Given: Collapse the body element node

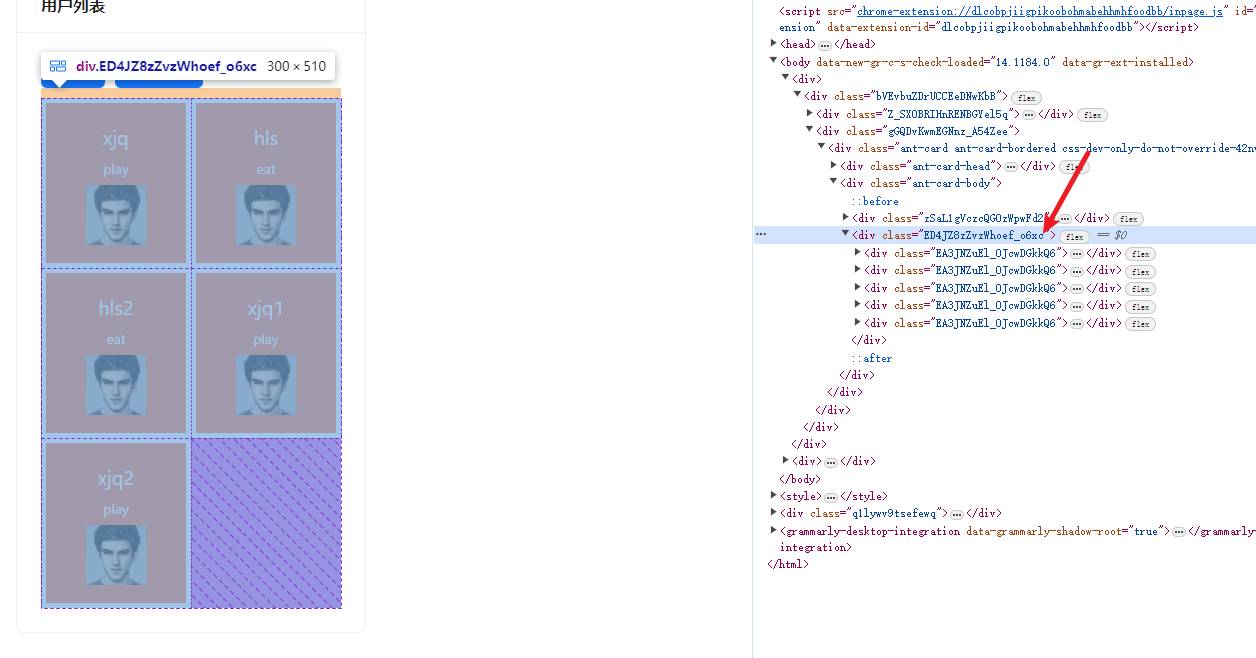Looking at the screenshot, I should [x=774, y=62].
